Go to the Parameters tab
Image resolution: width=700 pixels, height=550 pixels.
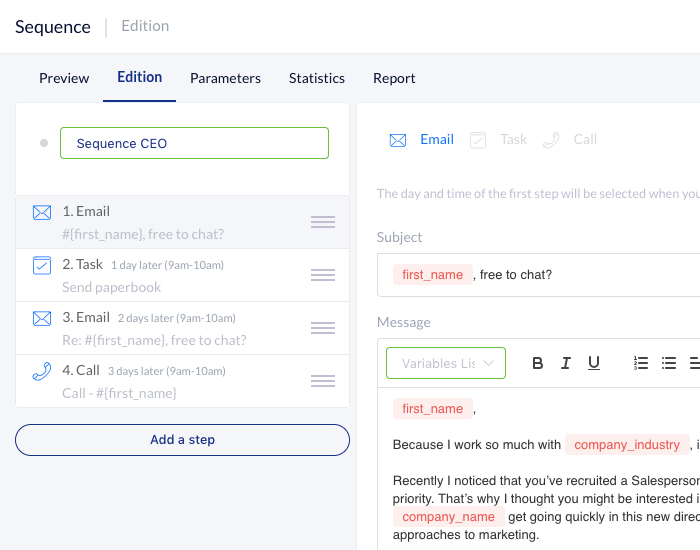click(x=225, y=78)
